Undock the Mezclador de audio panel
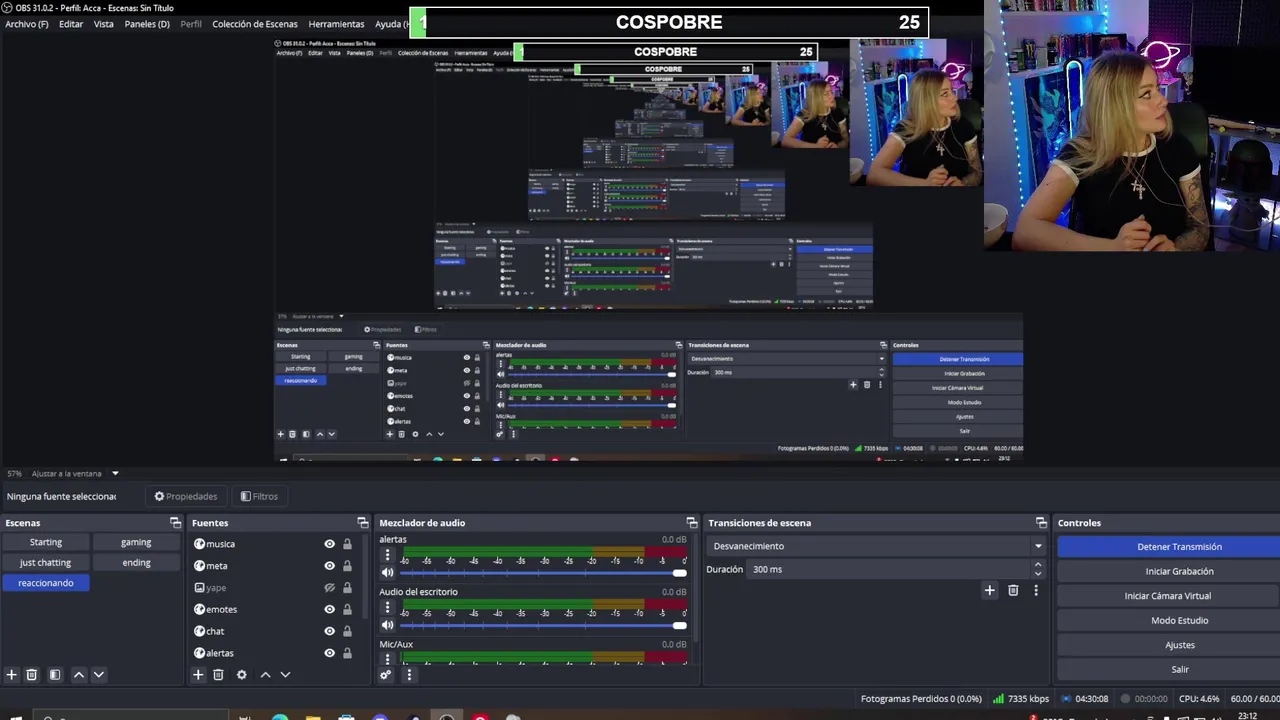1280x720 pixels. [691, 523]
